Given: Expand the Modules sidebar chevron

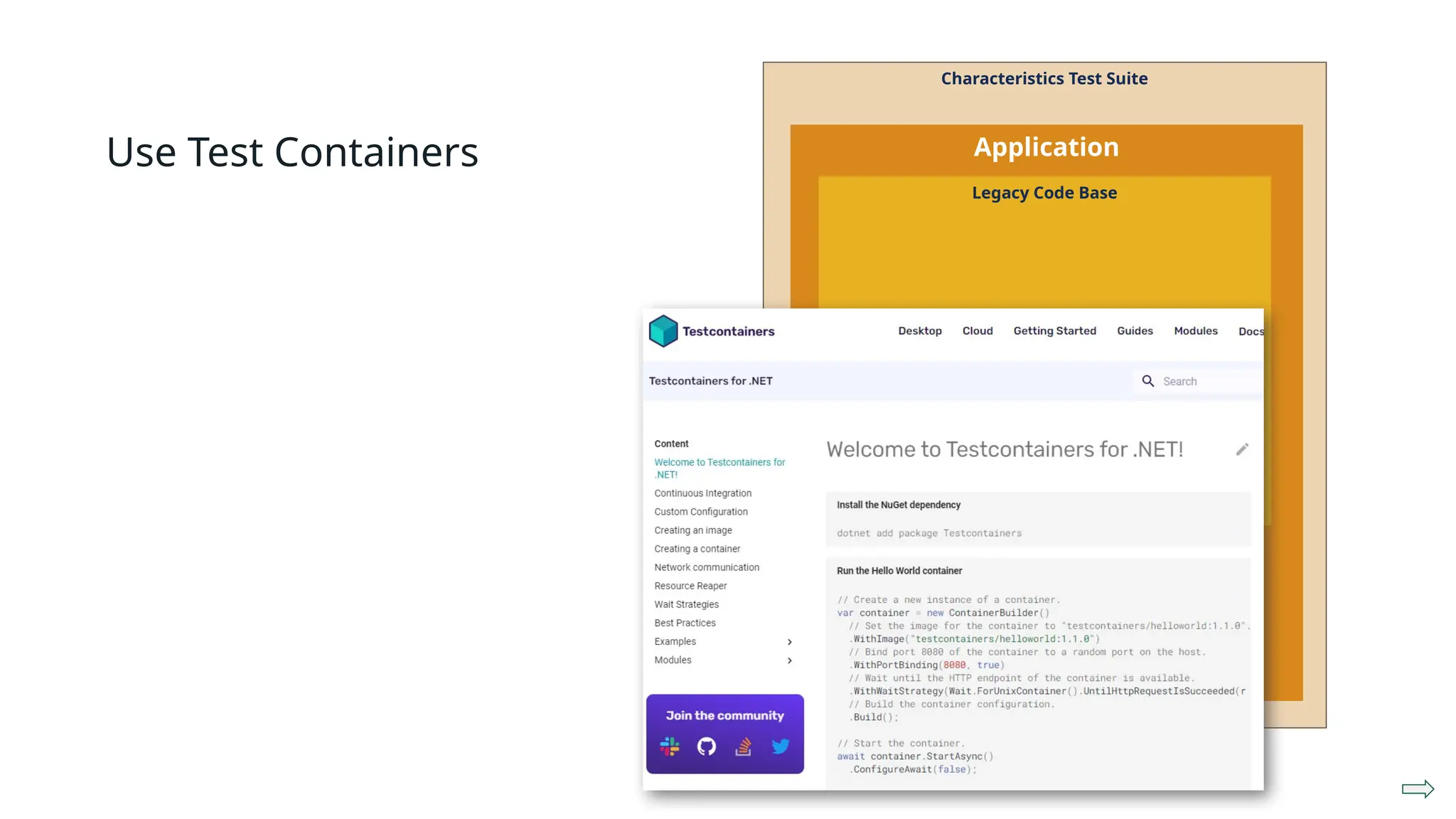Looking at the screenshot, I should click(x=789, y=660).
